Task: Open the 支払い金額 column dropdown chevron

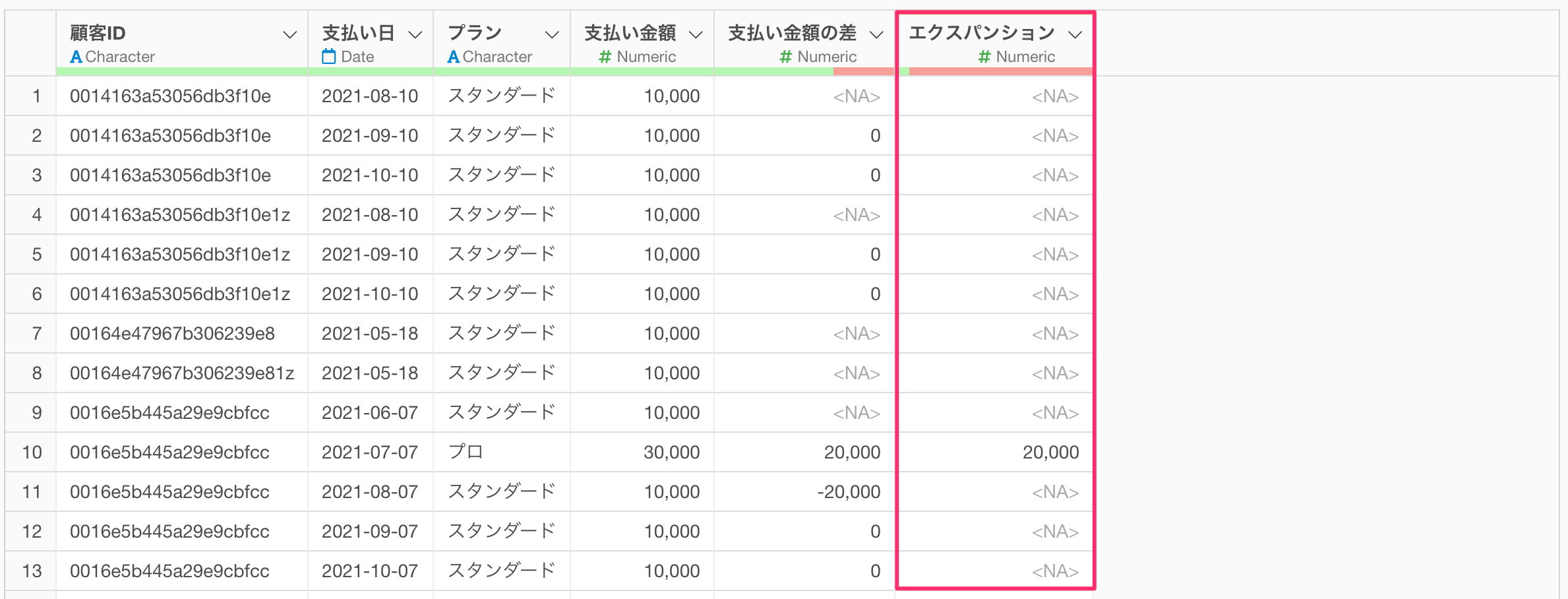Action: (x=696, y=34)
